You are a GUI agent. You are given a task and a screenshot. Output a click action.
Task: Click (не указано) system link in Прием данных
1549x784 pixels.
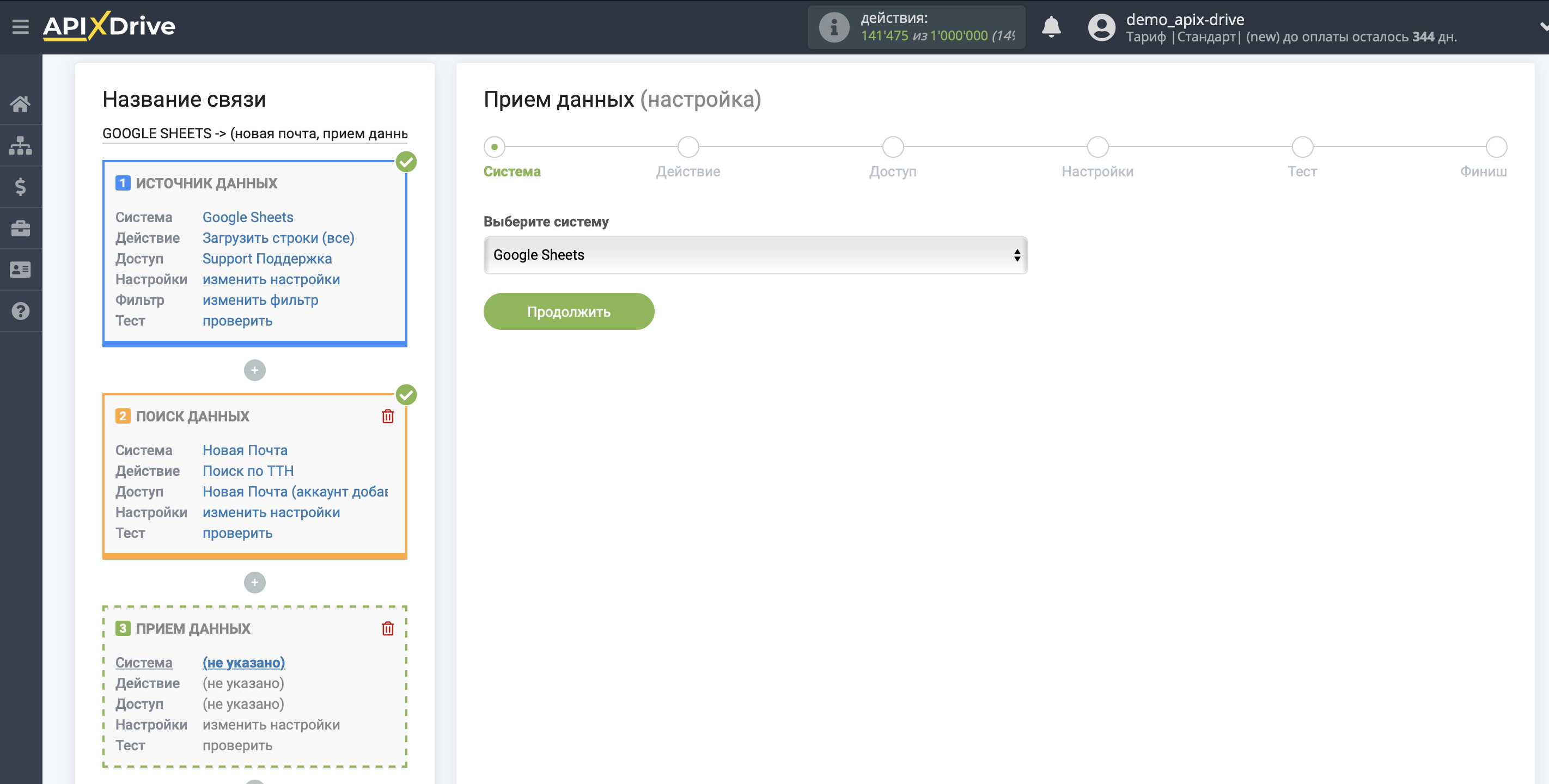point(243,663)
